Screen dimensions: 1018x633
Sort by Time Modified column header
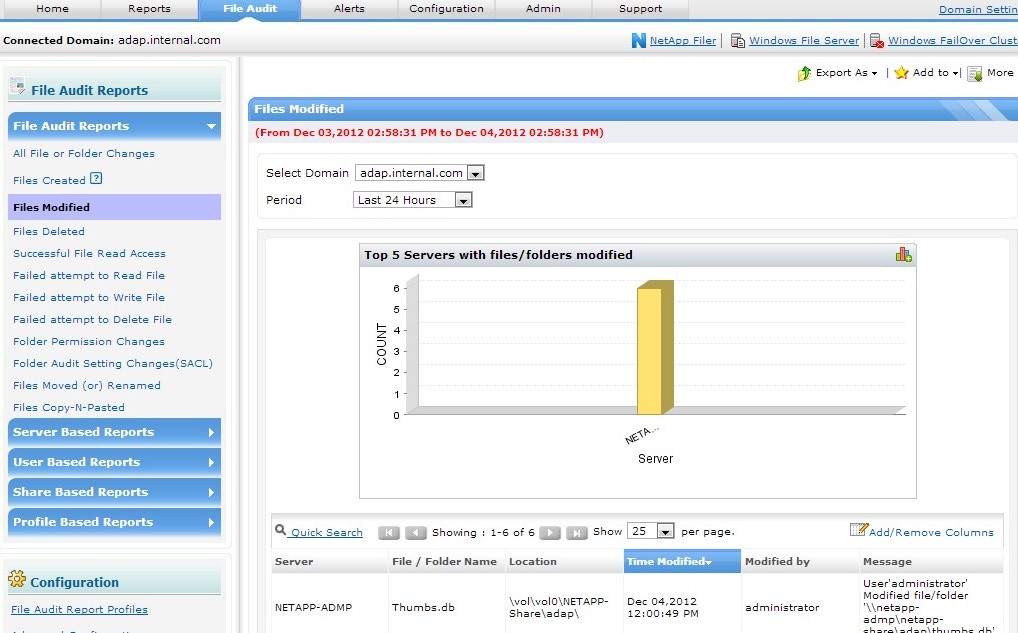669,562
